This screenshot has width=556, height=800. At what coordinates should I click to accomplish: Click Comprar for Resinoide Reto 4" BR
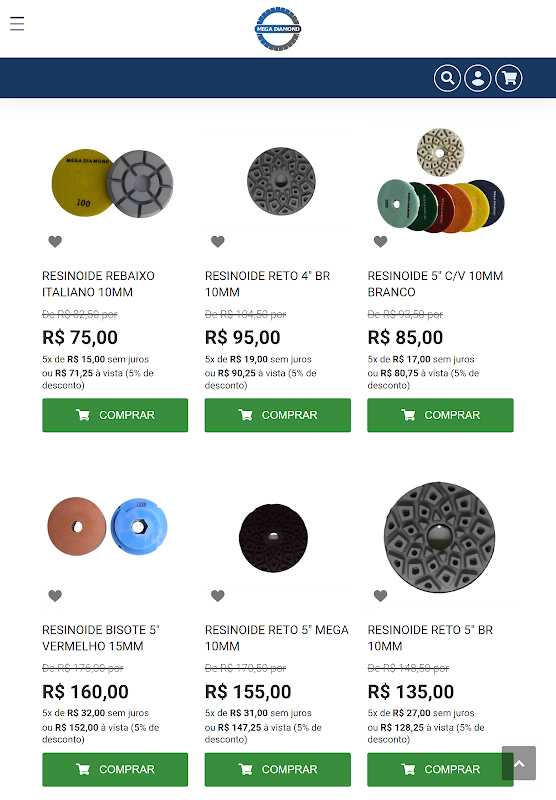[x=278, y=415]
